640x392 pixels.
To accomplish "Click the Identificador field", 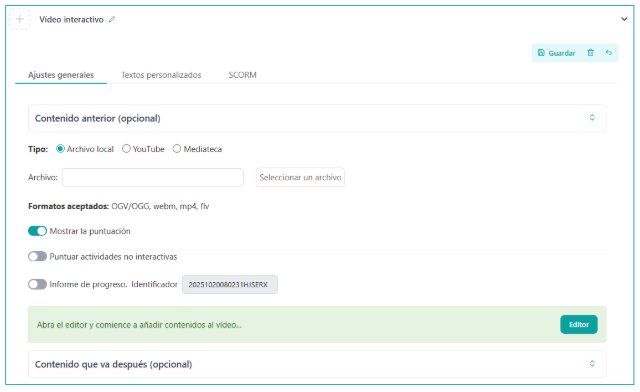I will pos(230,285).
